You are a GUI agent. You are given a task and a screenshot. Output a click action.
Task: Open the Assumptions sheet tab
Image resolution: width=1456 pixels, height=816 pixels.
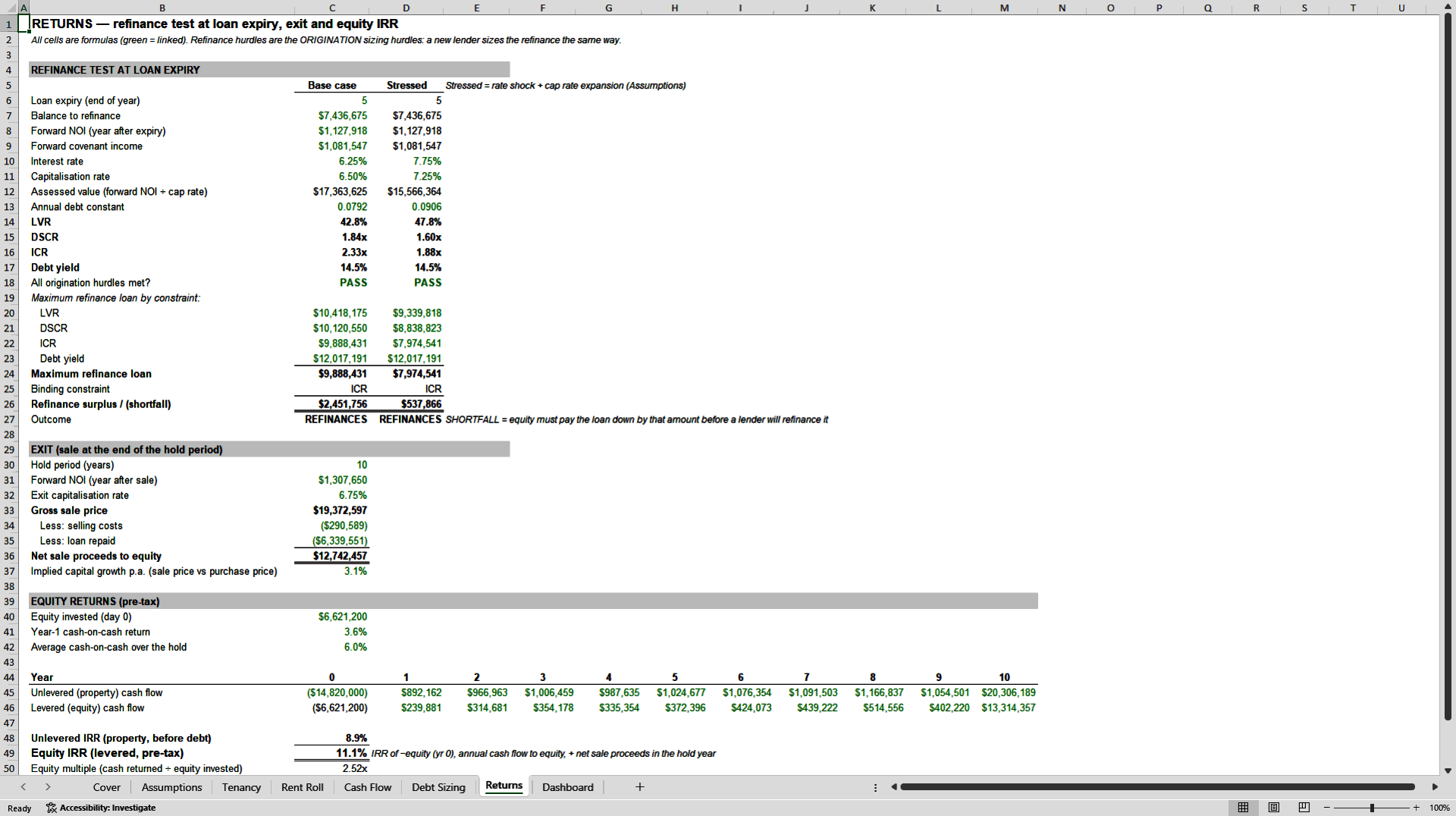point(171,787)
